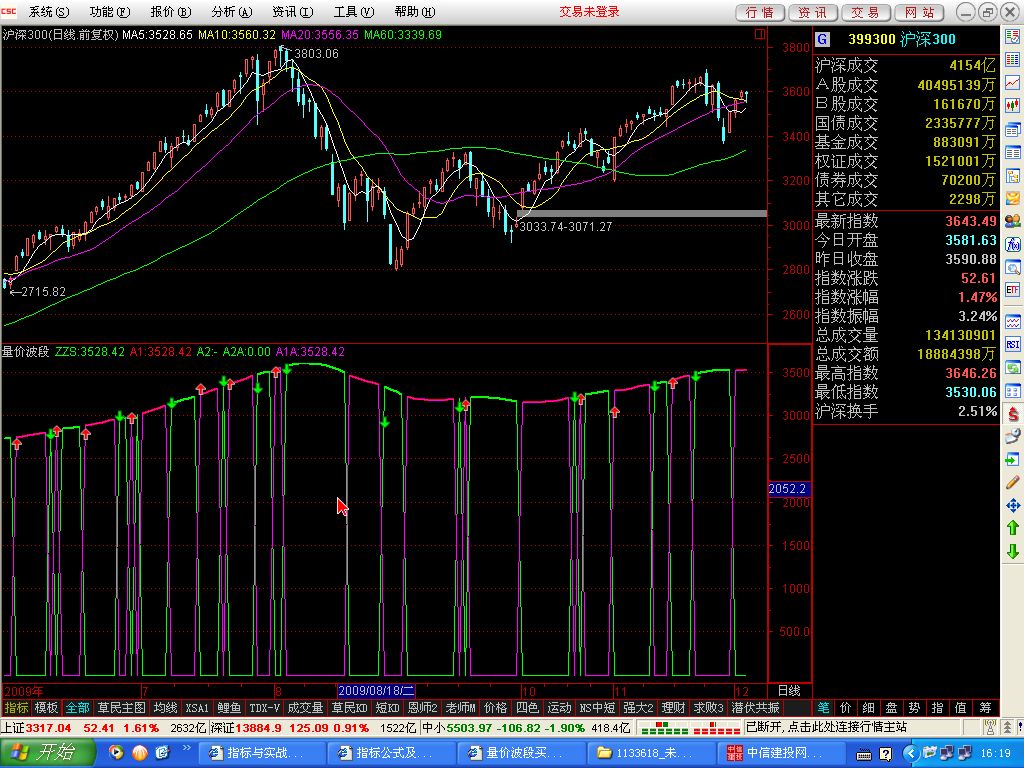Open the 1133618_未 folder taskbar item
Image resolution: width=1024 pixels, height=768 pixels.
pos(649,753)
